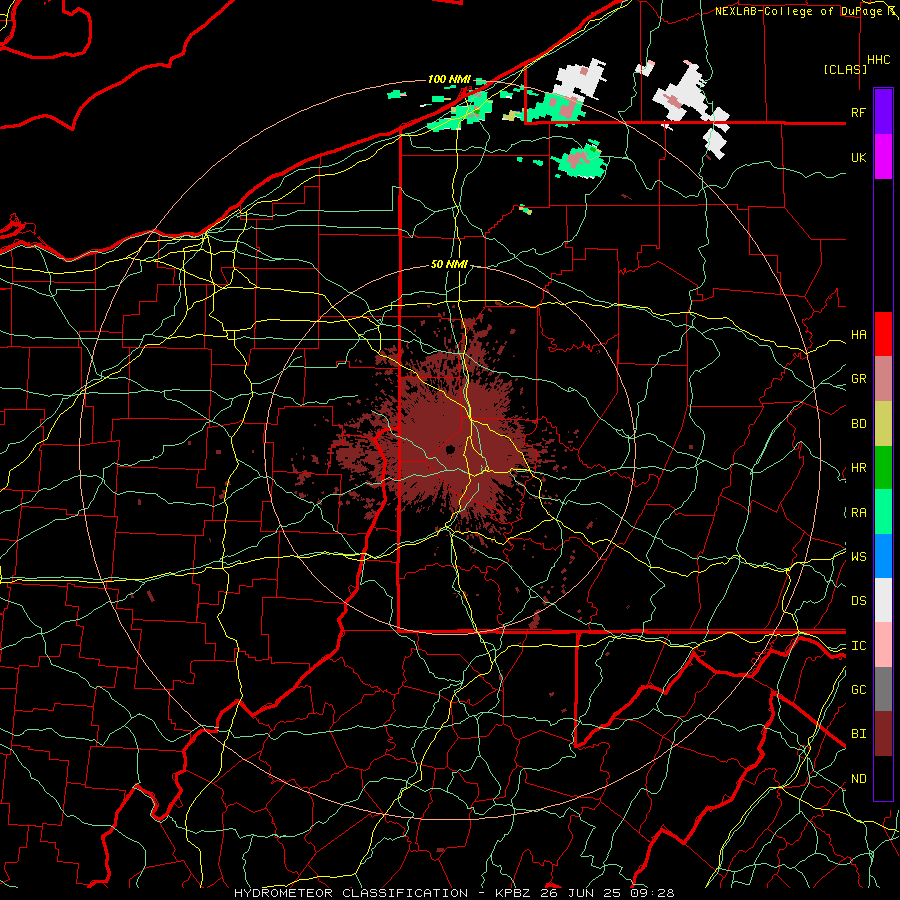Screen dimensions: 900x900
Task: Click the RA legend label
Action: click(x=858, y=513)
